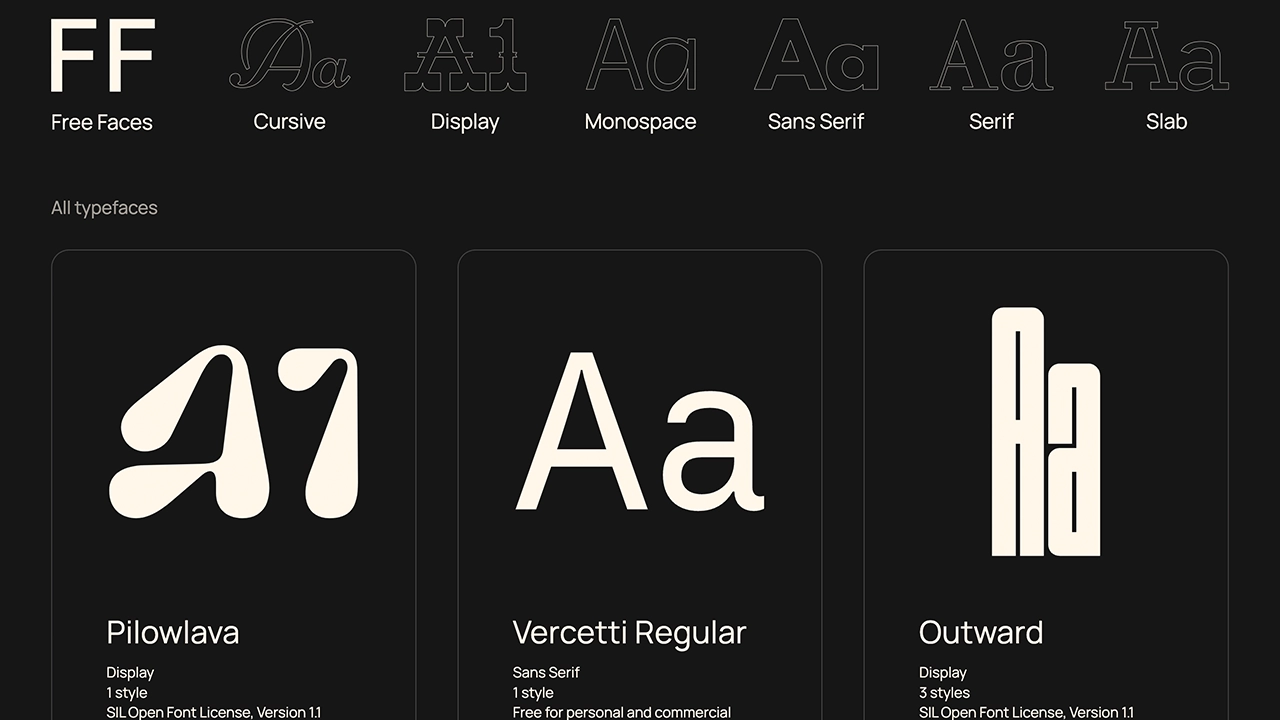Go to the Cursive text label
Viewport: 1280px width, 720px height.
click(289, 122)
